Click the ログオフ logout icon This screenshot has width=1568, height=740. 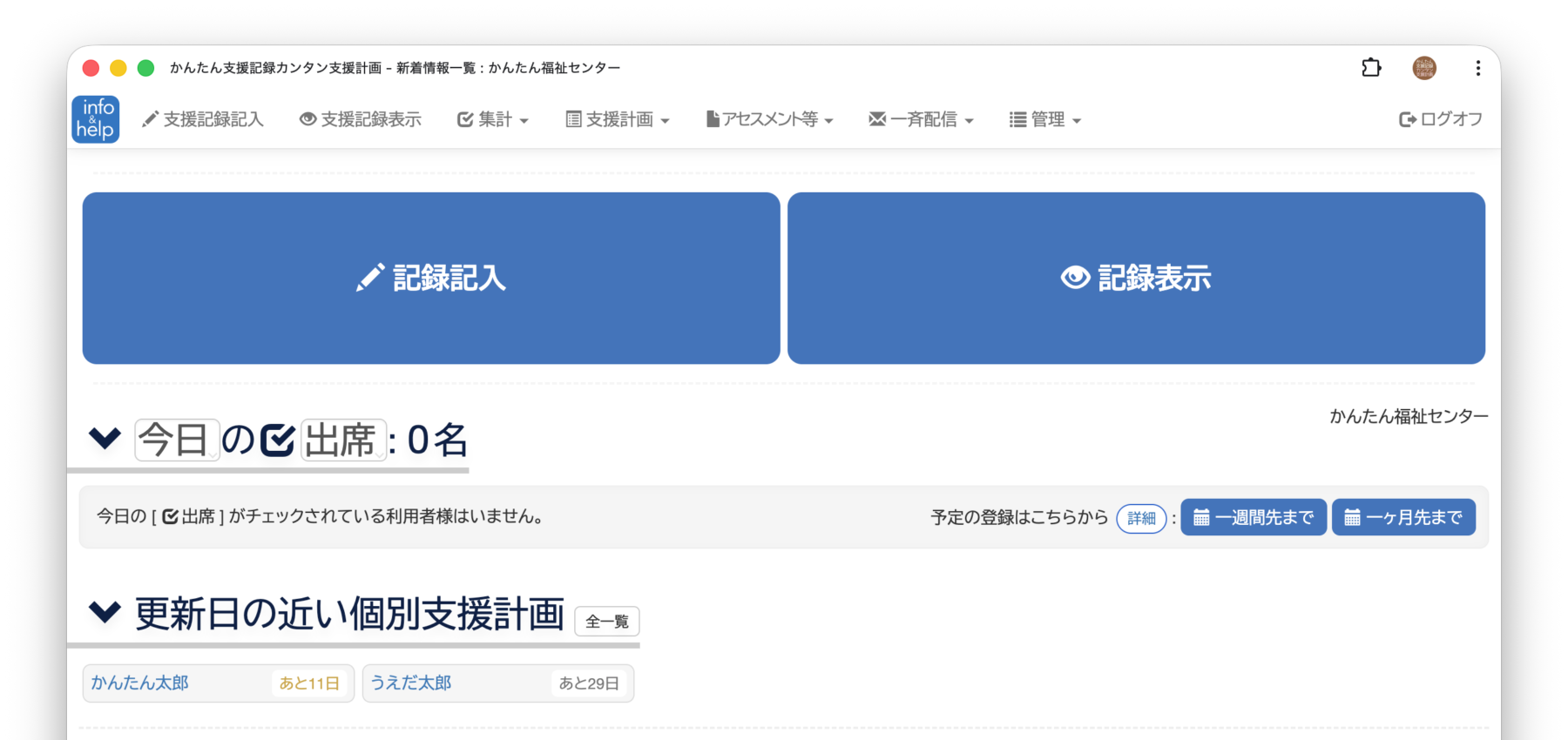(1407, 119)
